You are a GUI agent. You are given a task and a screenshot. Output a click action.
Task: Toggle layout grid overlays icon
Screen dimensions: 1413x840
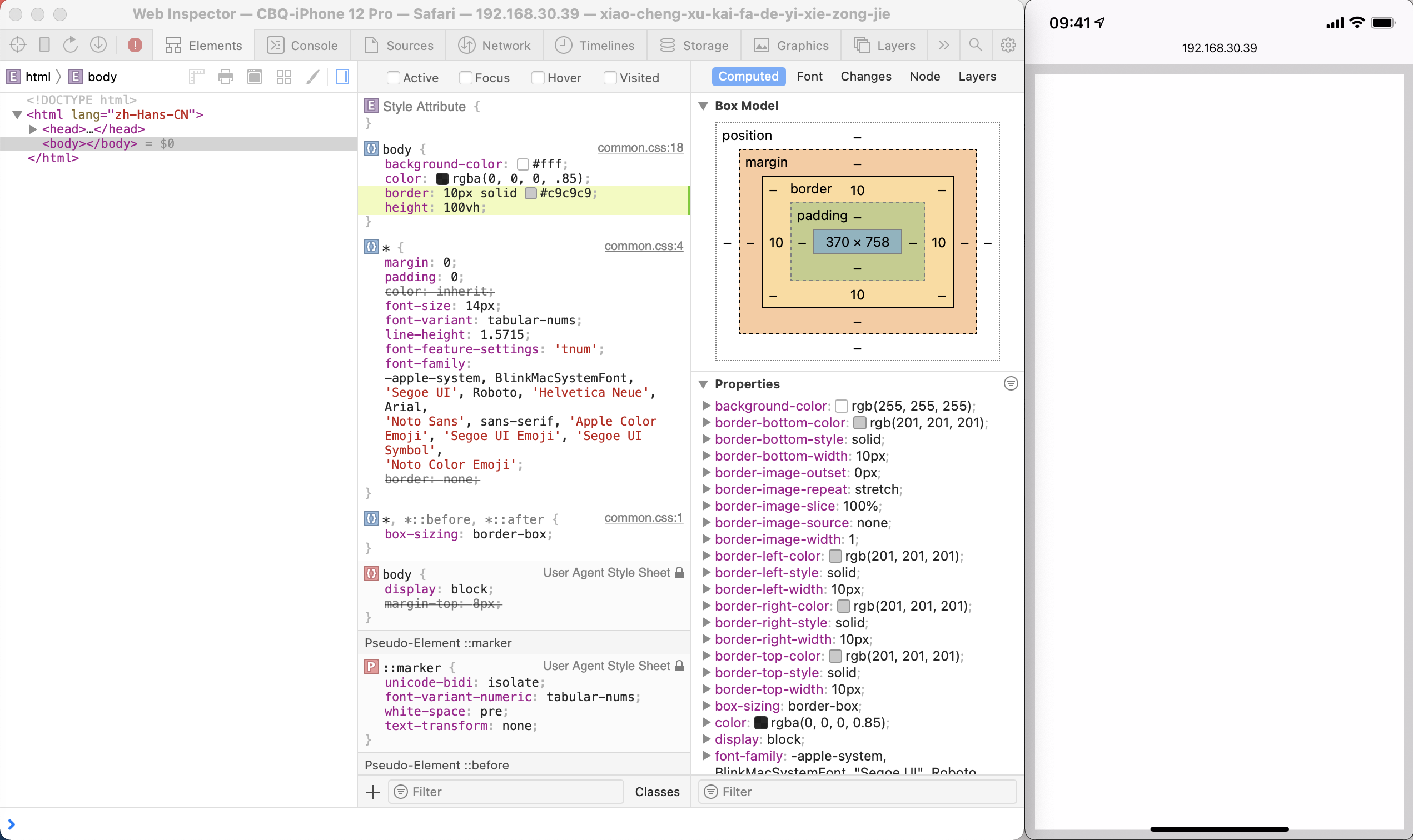point(283,77)
